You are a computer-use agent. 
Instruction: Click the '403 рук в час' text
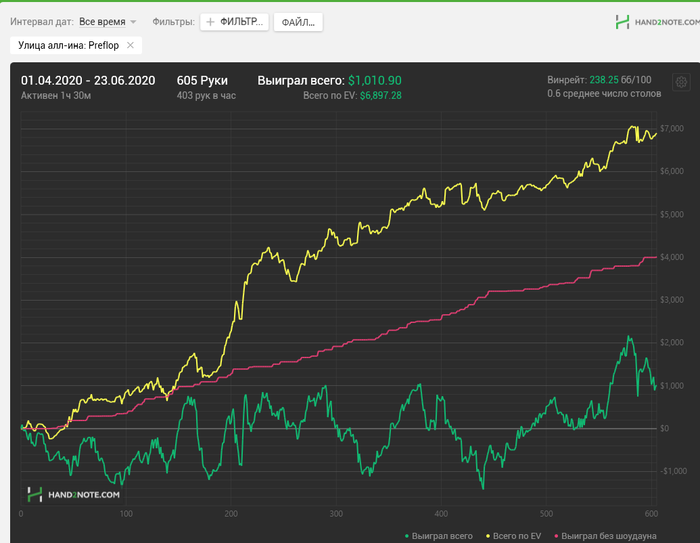point(206,96)
